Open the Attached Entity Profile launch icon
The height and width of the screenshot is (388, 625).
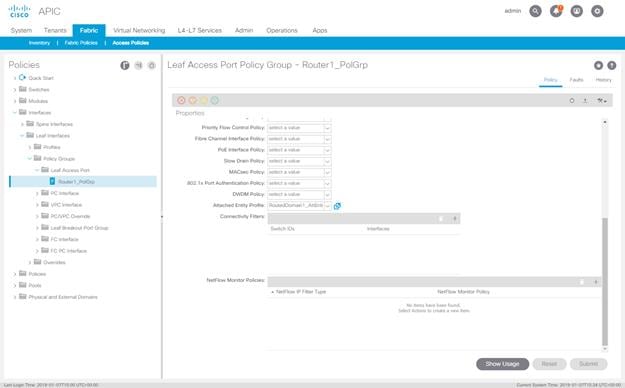tap(337, 206)
